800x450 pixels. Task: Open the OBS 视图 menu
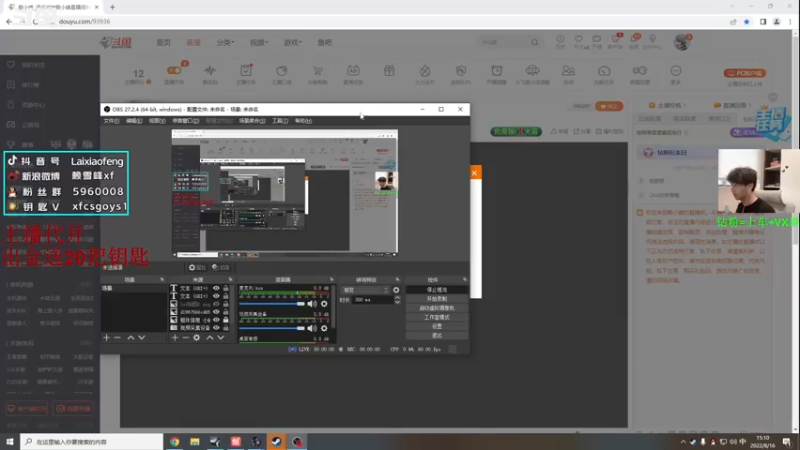coord(157,121)
